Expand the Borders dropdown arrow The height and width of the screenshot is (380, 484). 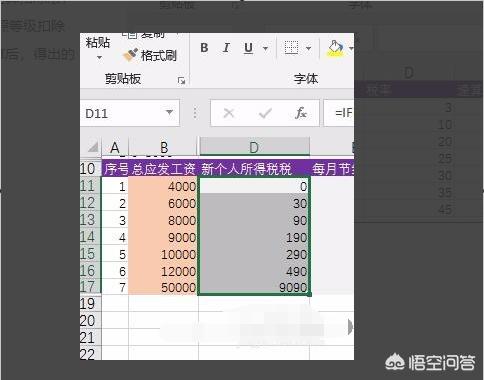tap(308, 49)
